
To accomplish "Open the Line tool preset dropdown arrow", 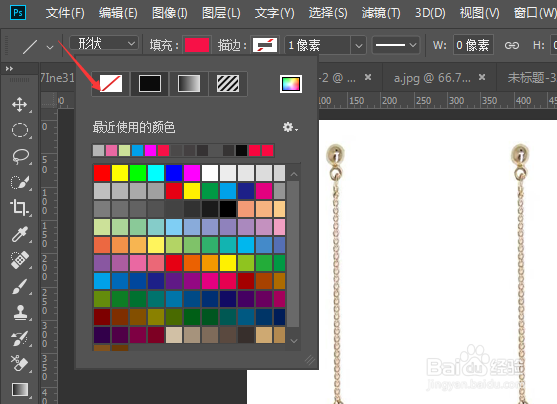I will [50, 47].
